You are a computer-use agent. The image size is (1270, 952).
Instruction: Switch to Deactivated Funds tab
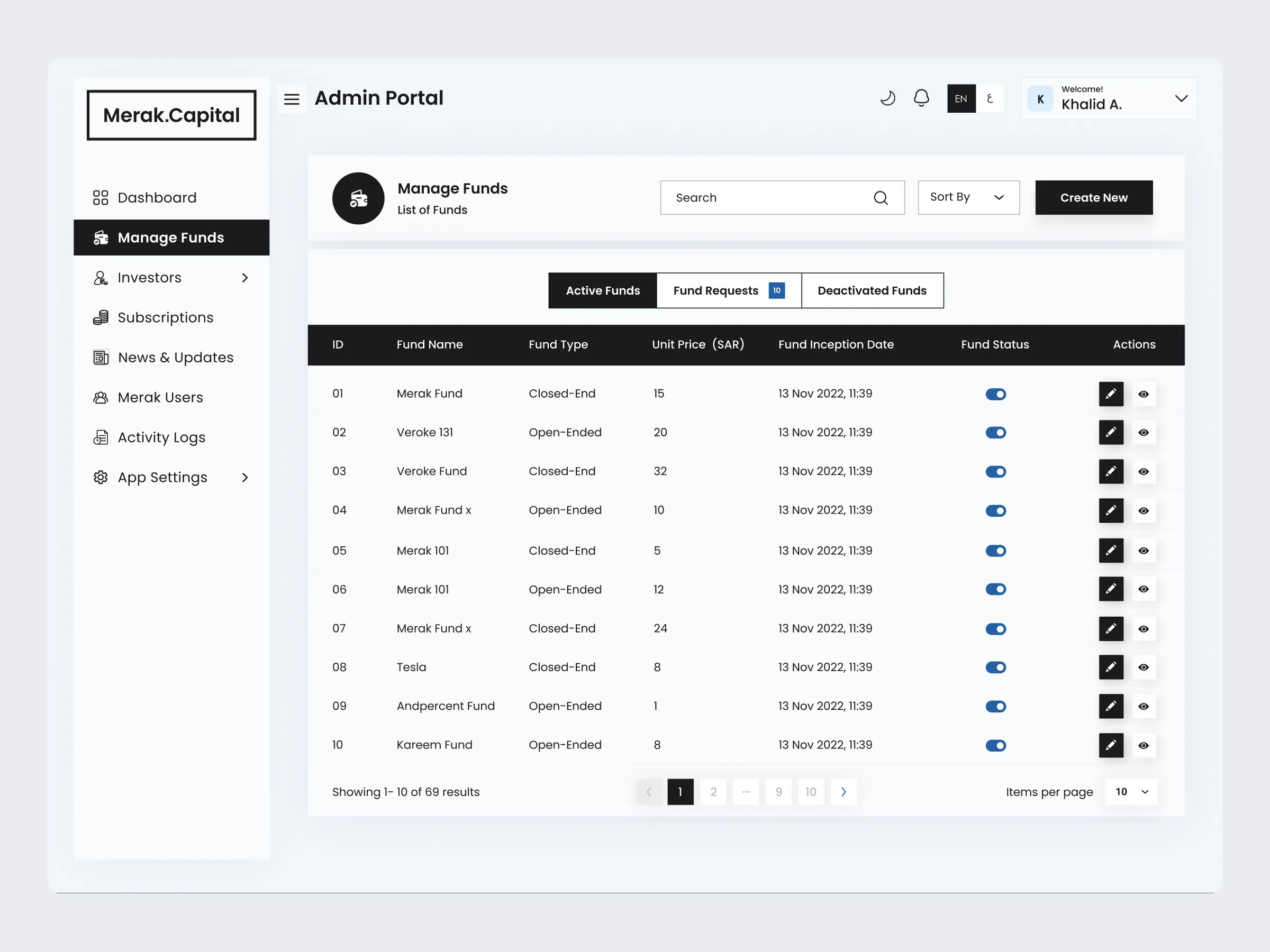[x=872, y=290]
